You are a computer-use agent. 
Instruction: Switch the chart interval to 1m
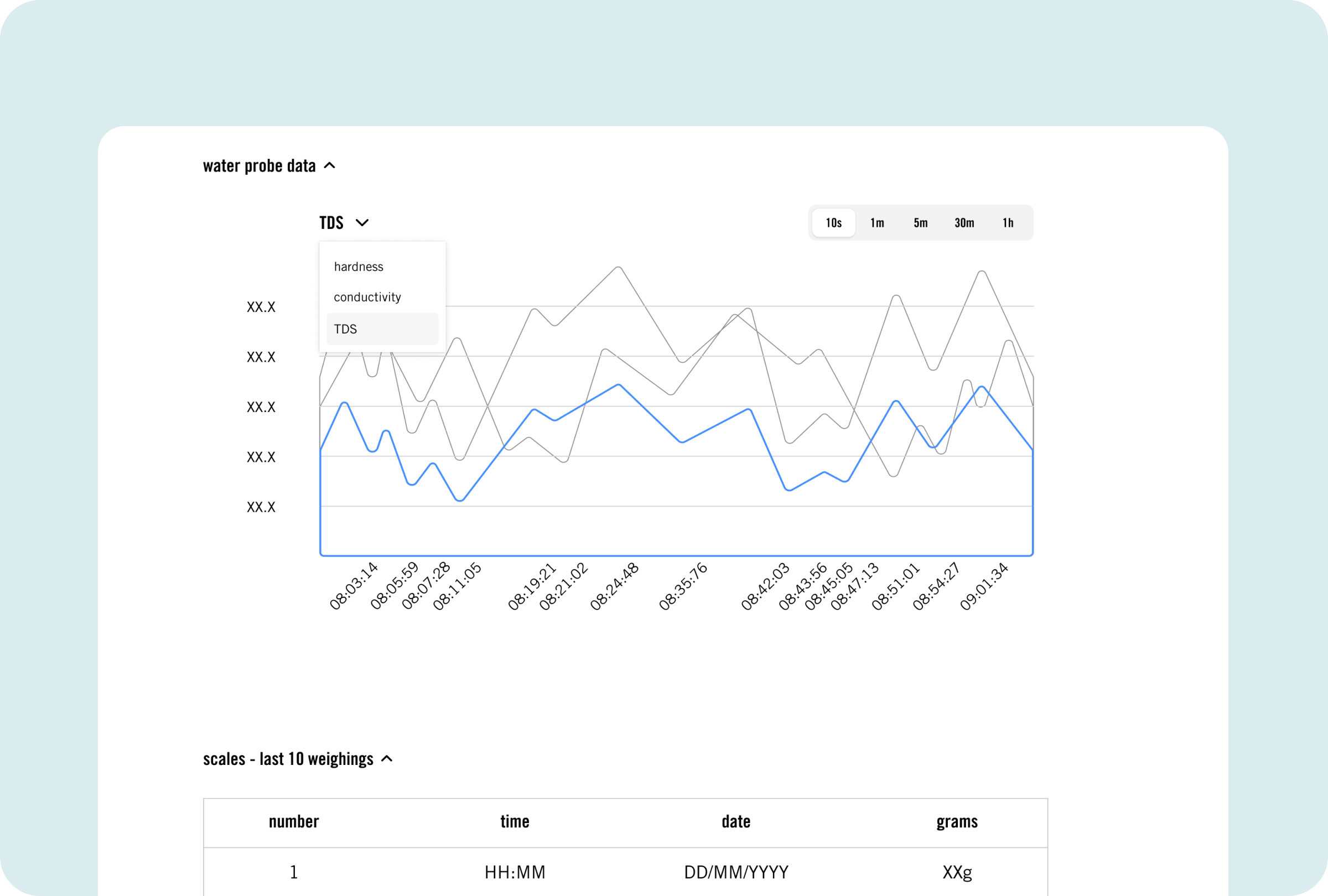click(x=877, y=223)
